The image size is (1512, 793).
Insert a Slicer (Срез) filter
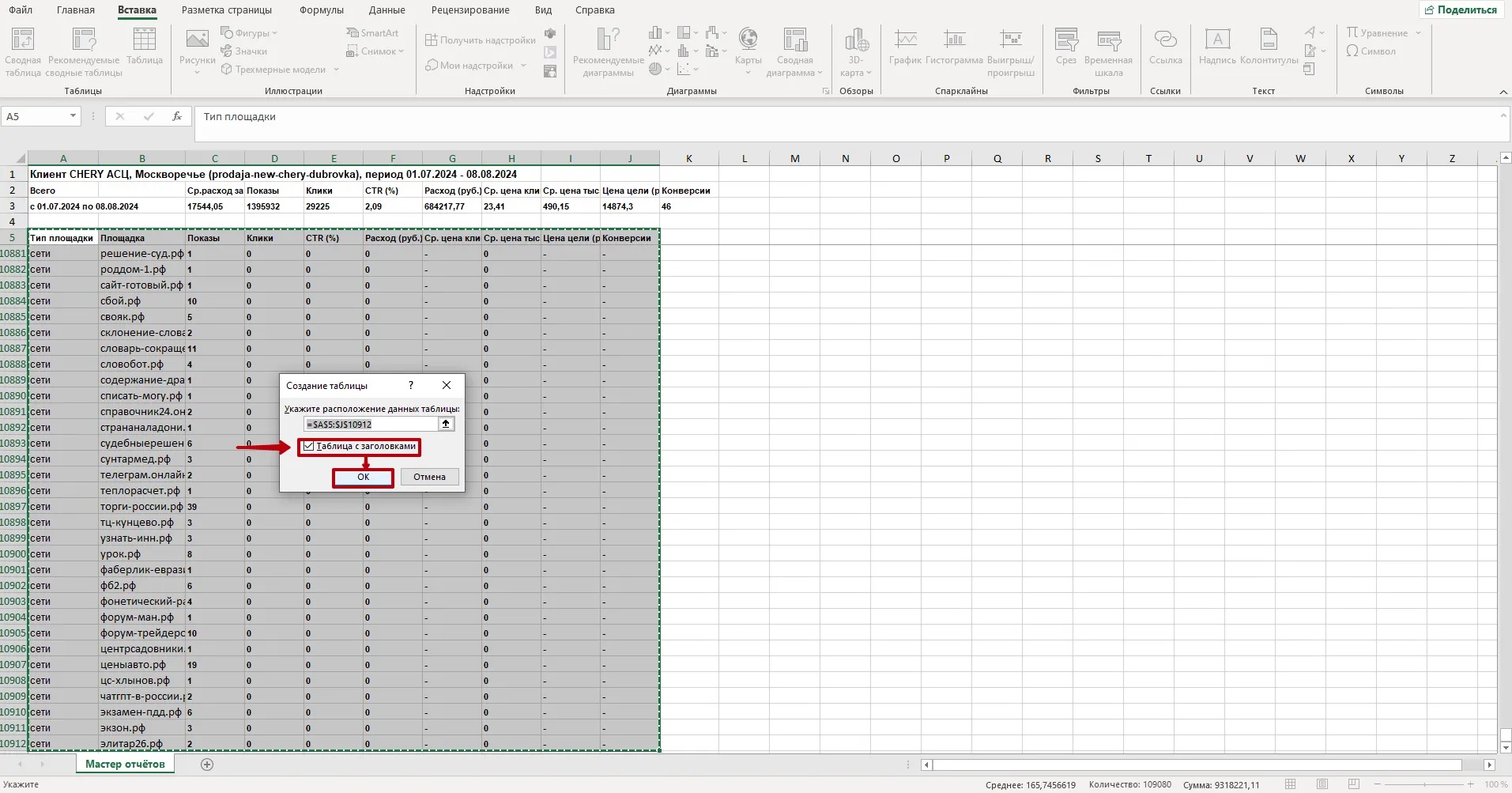click(x=1066, y=47)
